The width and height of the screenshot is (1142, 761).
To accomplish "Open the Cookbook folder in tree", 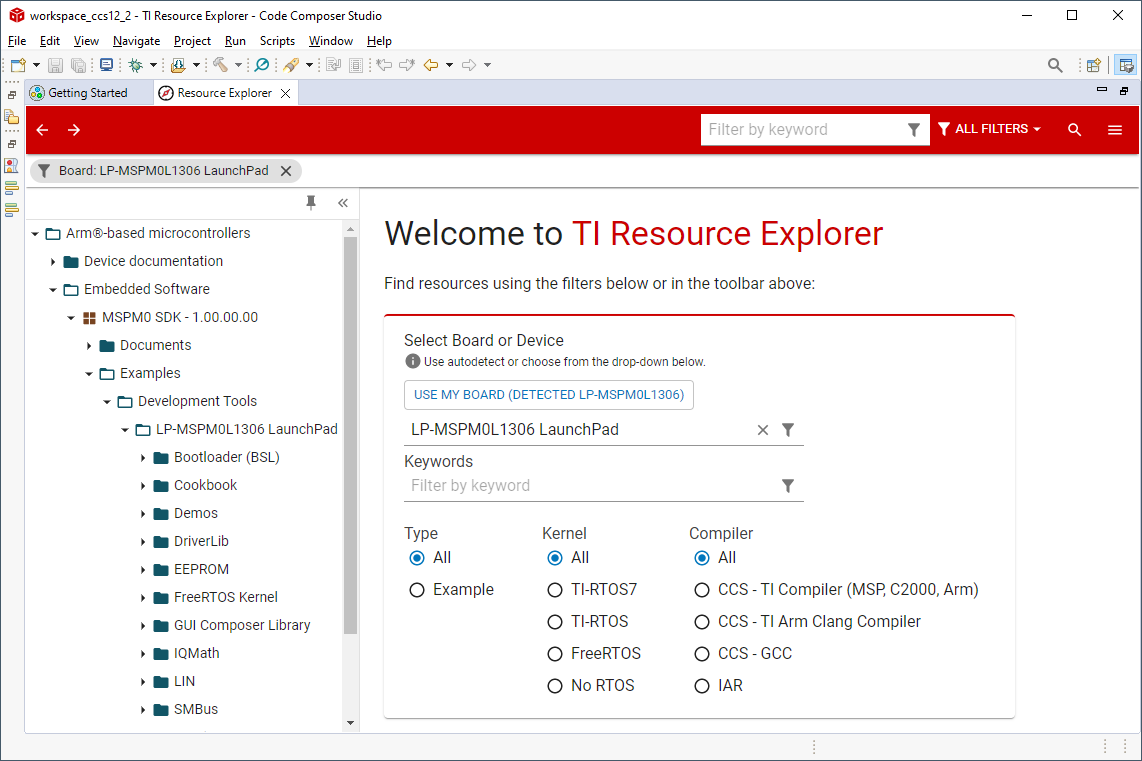I will click(x=205, y=485).
